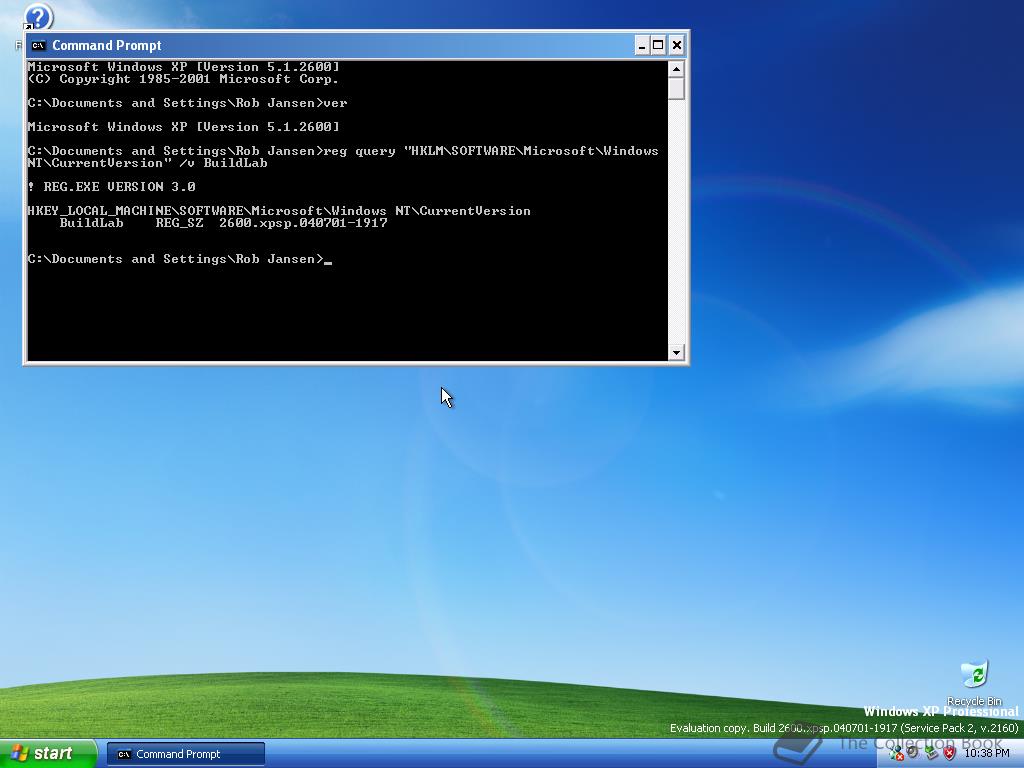Image resolution: width=1024 pixels, height=768 pixels.
Task: Click the Command Prompt title bar icon
Action: click(39, 45)
